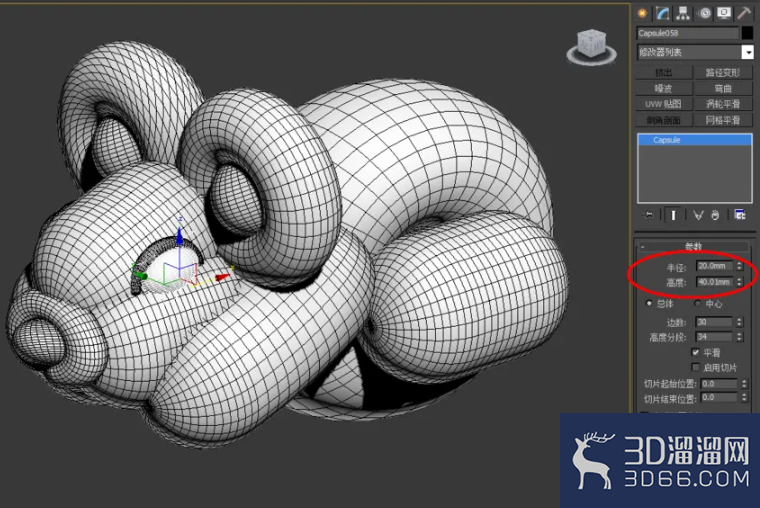Click the 切片结束位置 spinner arrows
Image resolution: width=760 pixels, height=508 pixels.
tap(744, 398)
